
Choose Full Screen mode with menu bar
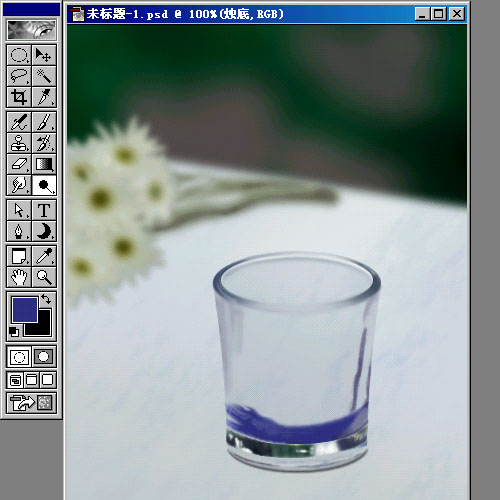(x=32, y=380)
